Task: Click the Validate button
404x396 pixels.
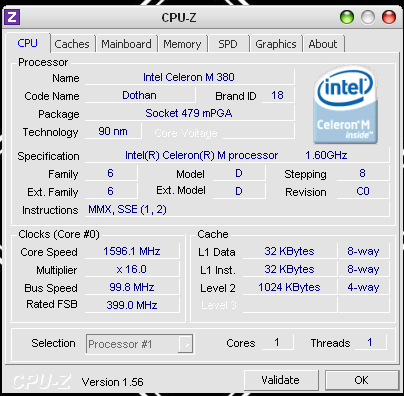Action: (x=281, y=380)
